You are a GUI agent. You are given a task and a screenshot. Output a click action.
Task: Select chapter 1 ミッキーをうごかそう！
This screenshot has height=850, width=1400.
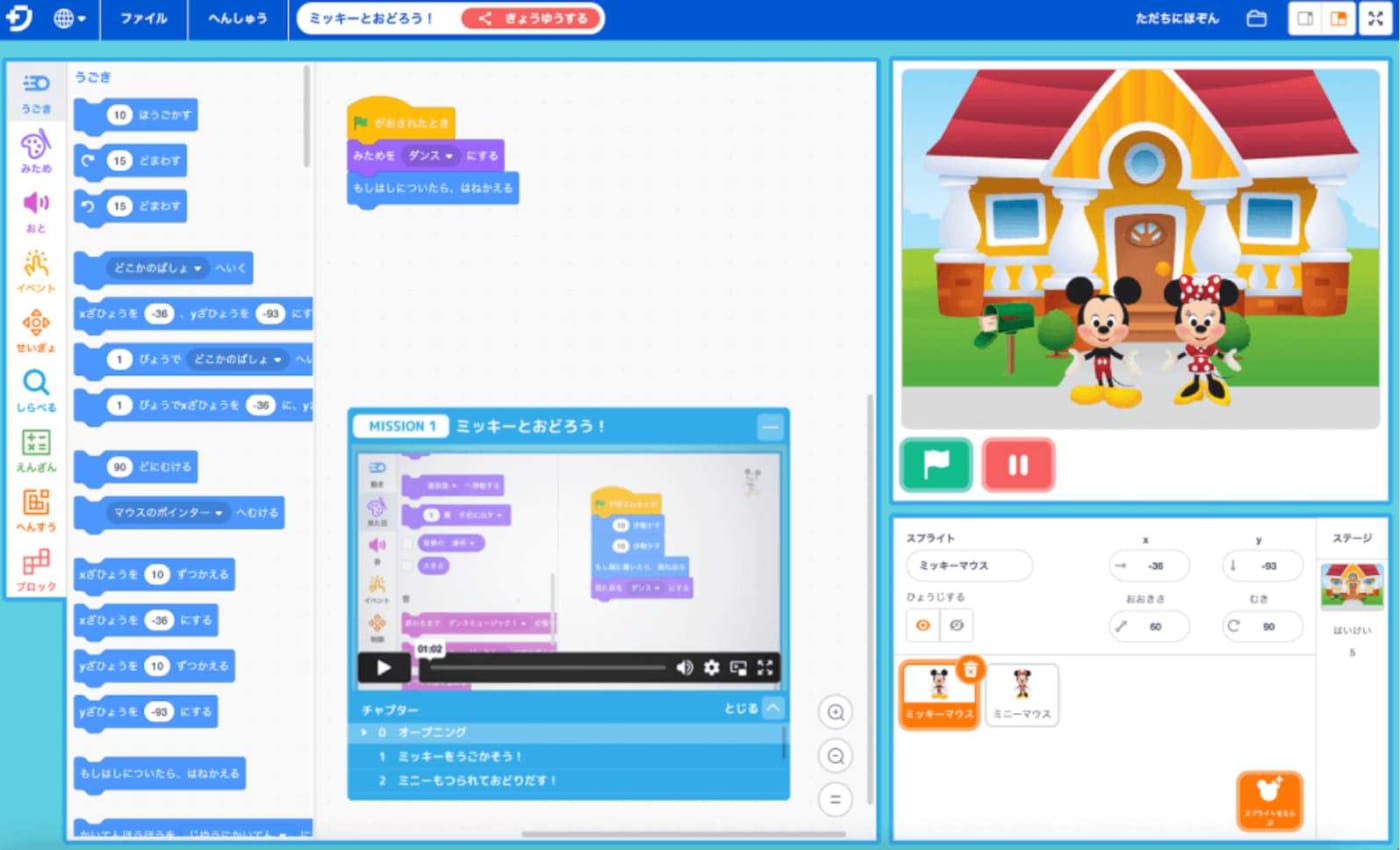tap(460, 756)
